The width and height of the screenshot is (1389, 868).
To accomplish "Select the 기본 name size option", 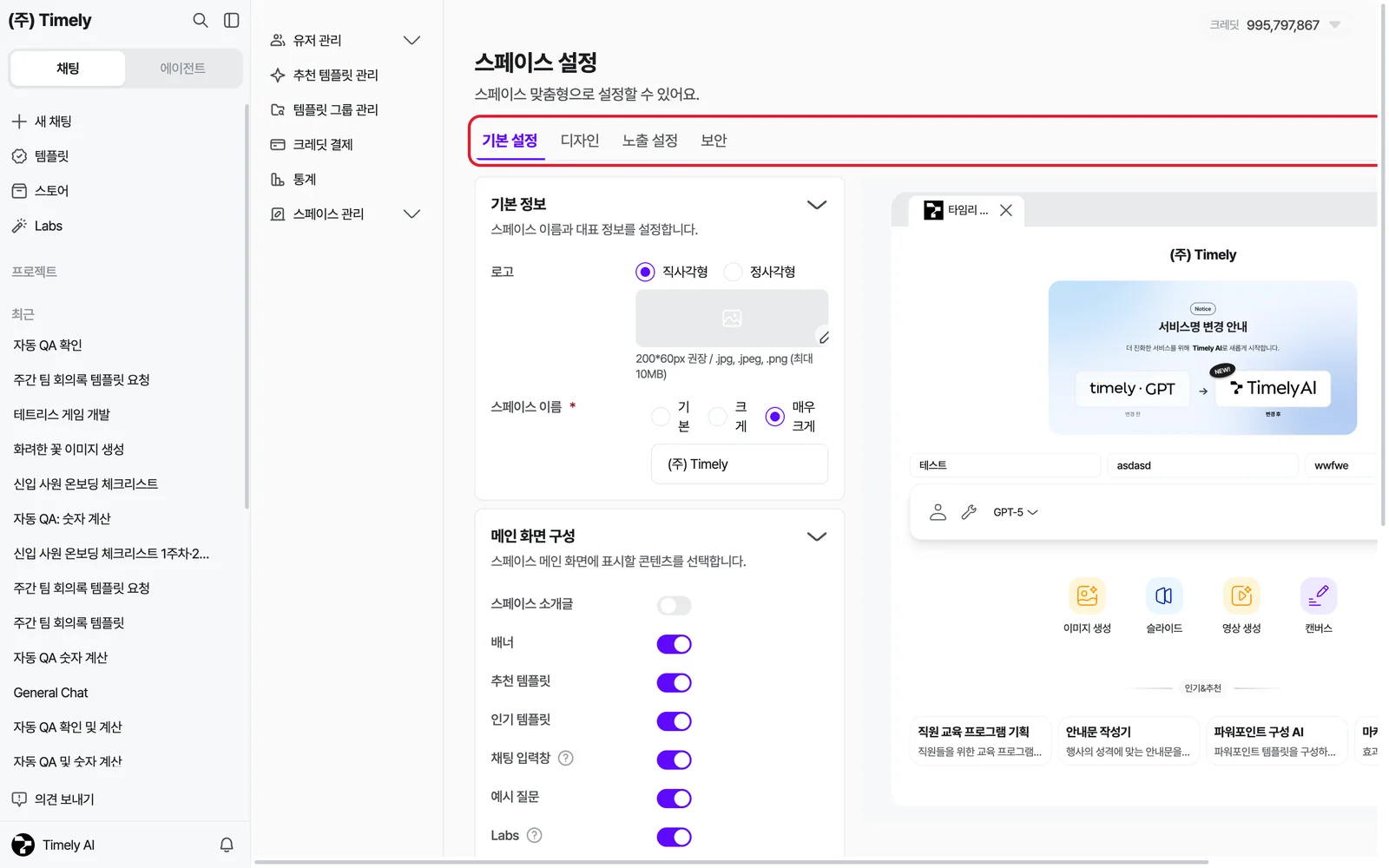I will [x=661, y=417].
